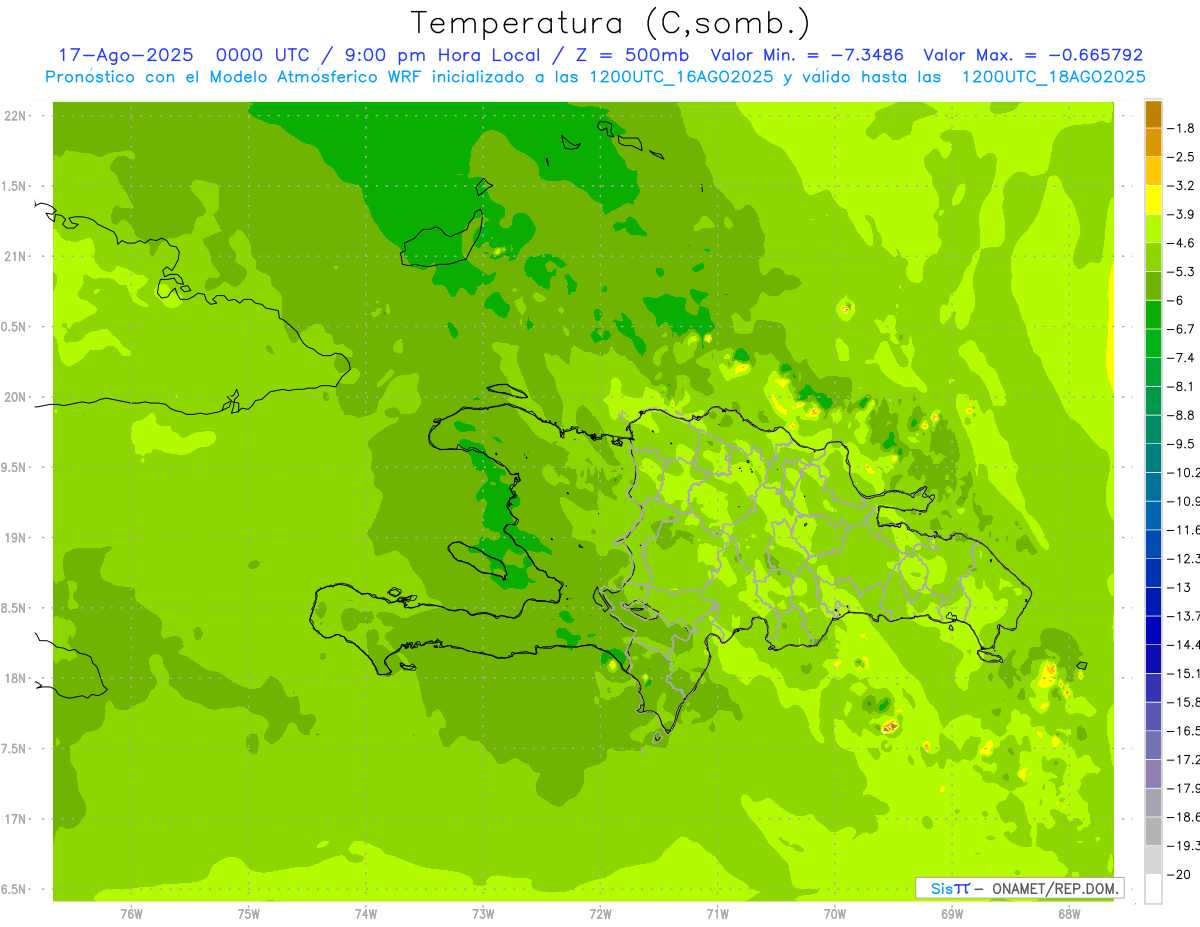
Task: Click the '1200UTC_16AGO2025' initialization time
Action: 681,76
